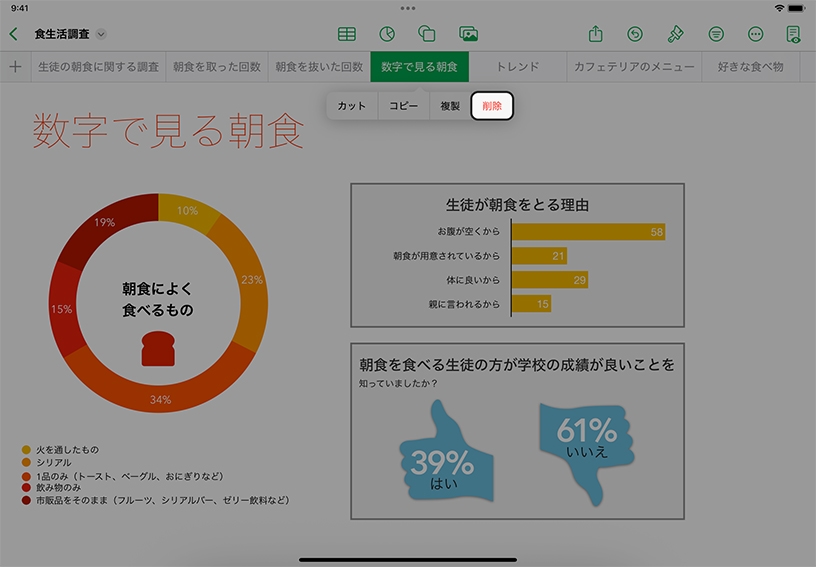
Task: Open the More options ellipsis menu
Action: [755, 34]
